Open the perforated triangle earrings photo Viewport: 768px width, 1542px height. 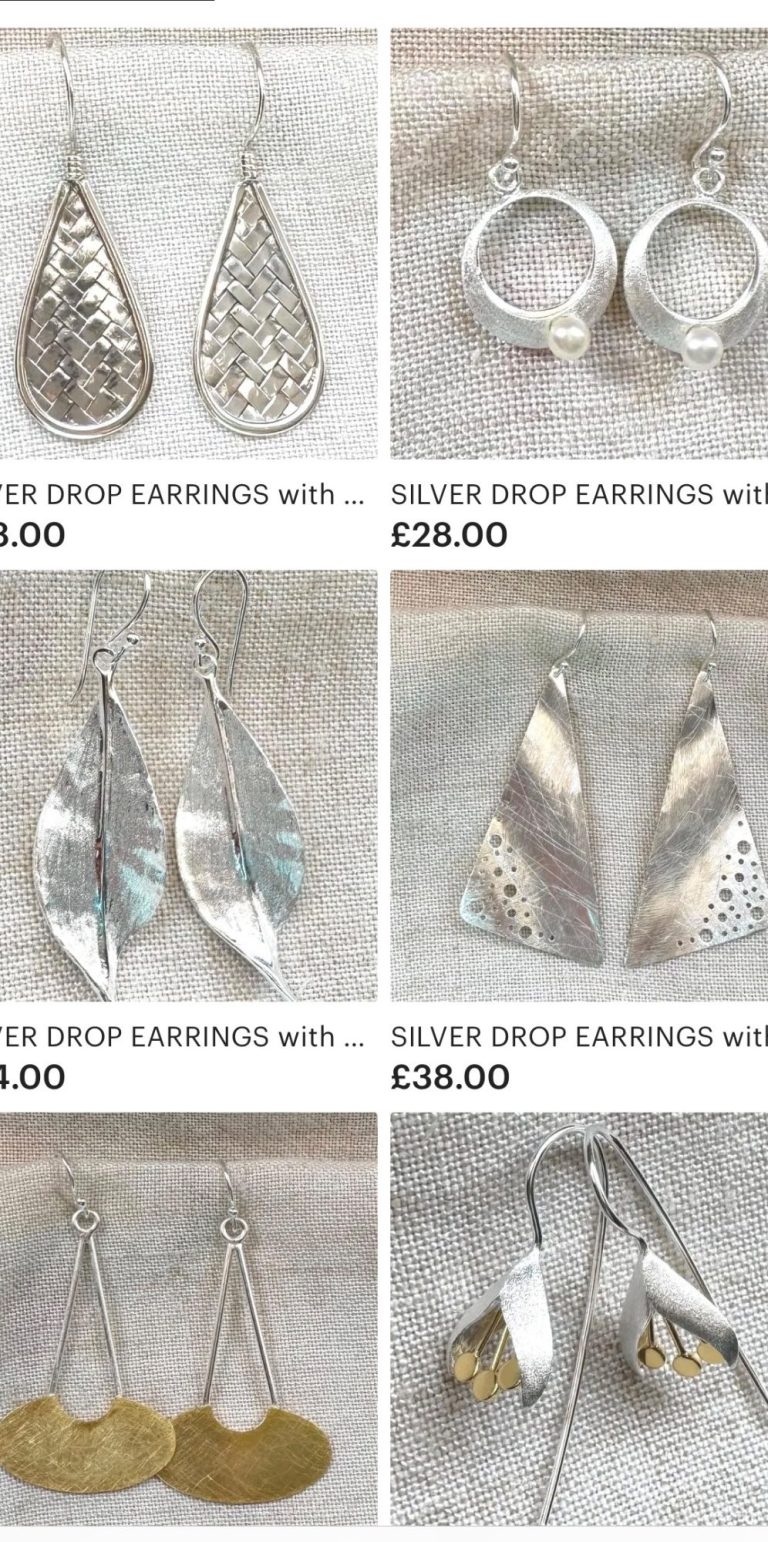coord(579,785)
